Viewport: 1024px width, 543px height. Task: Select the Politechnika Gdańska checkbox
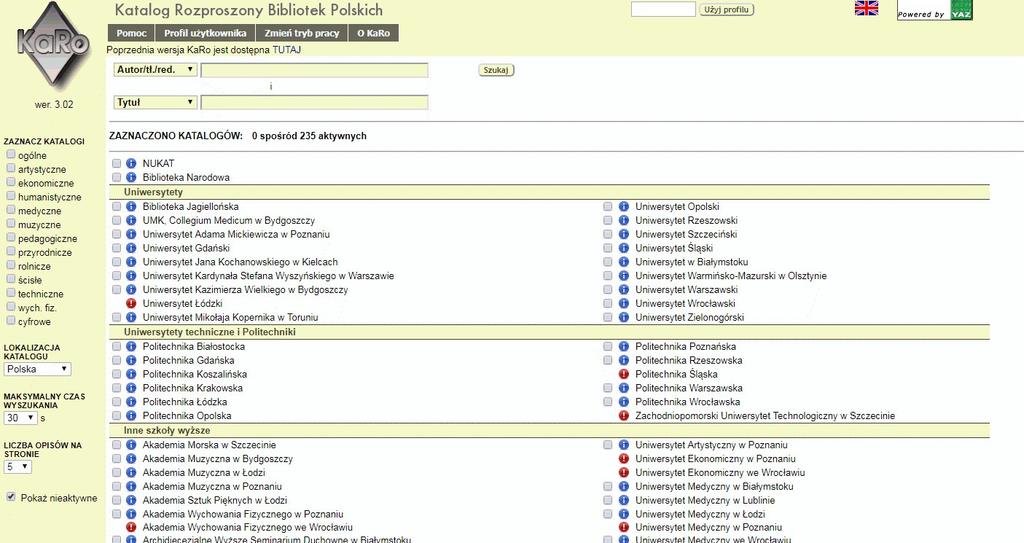[x=116, y=360]
